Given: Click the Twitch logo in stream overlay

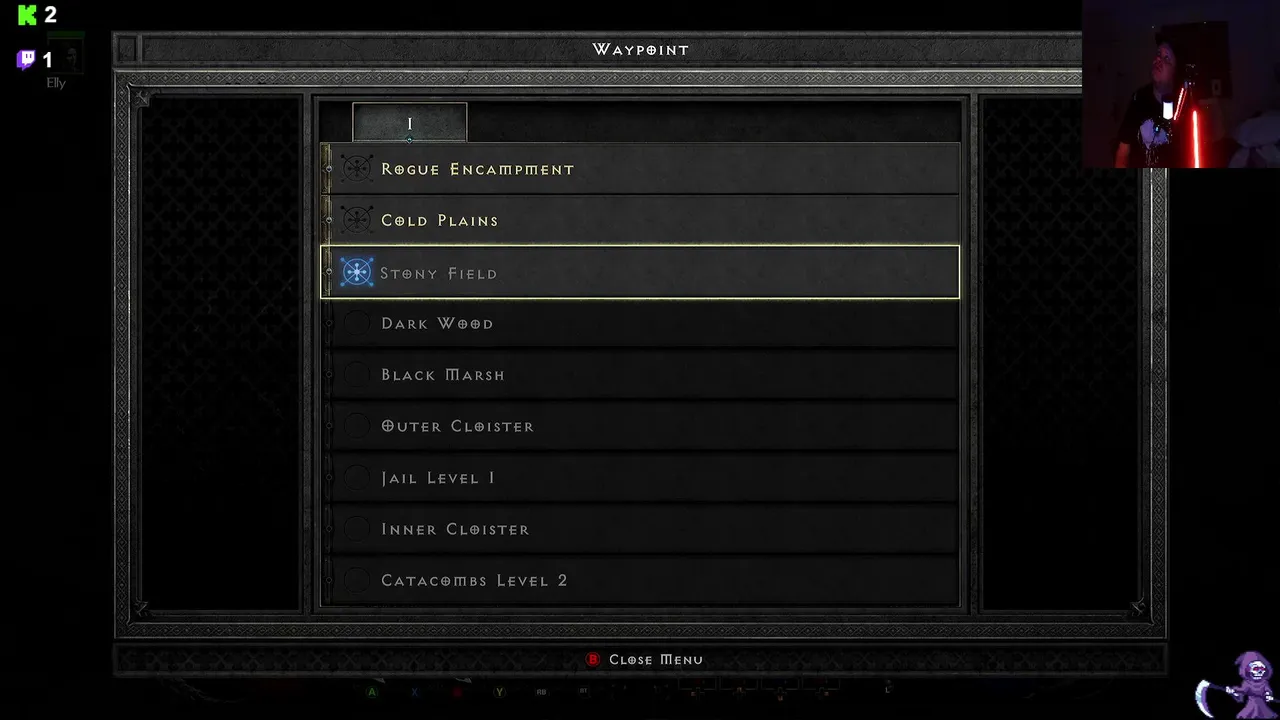Looking at the screenshot, I should [x=26, y=60].
